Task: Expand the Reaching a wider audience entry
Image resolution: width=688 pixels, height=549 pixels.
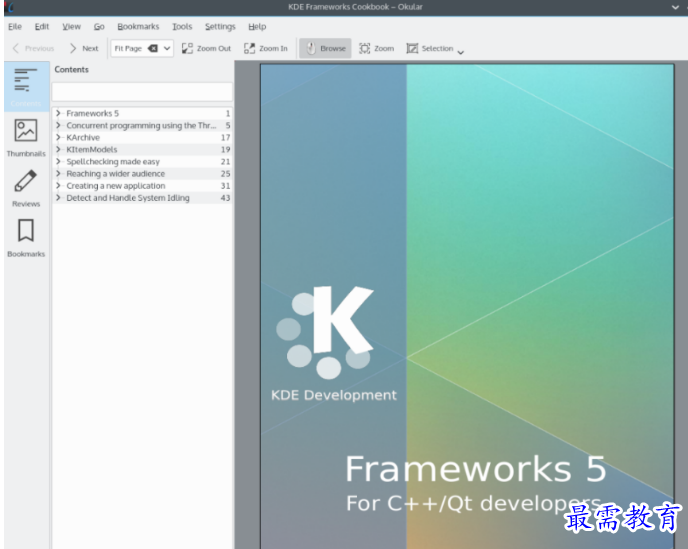Action: point(58,173)
